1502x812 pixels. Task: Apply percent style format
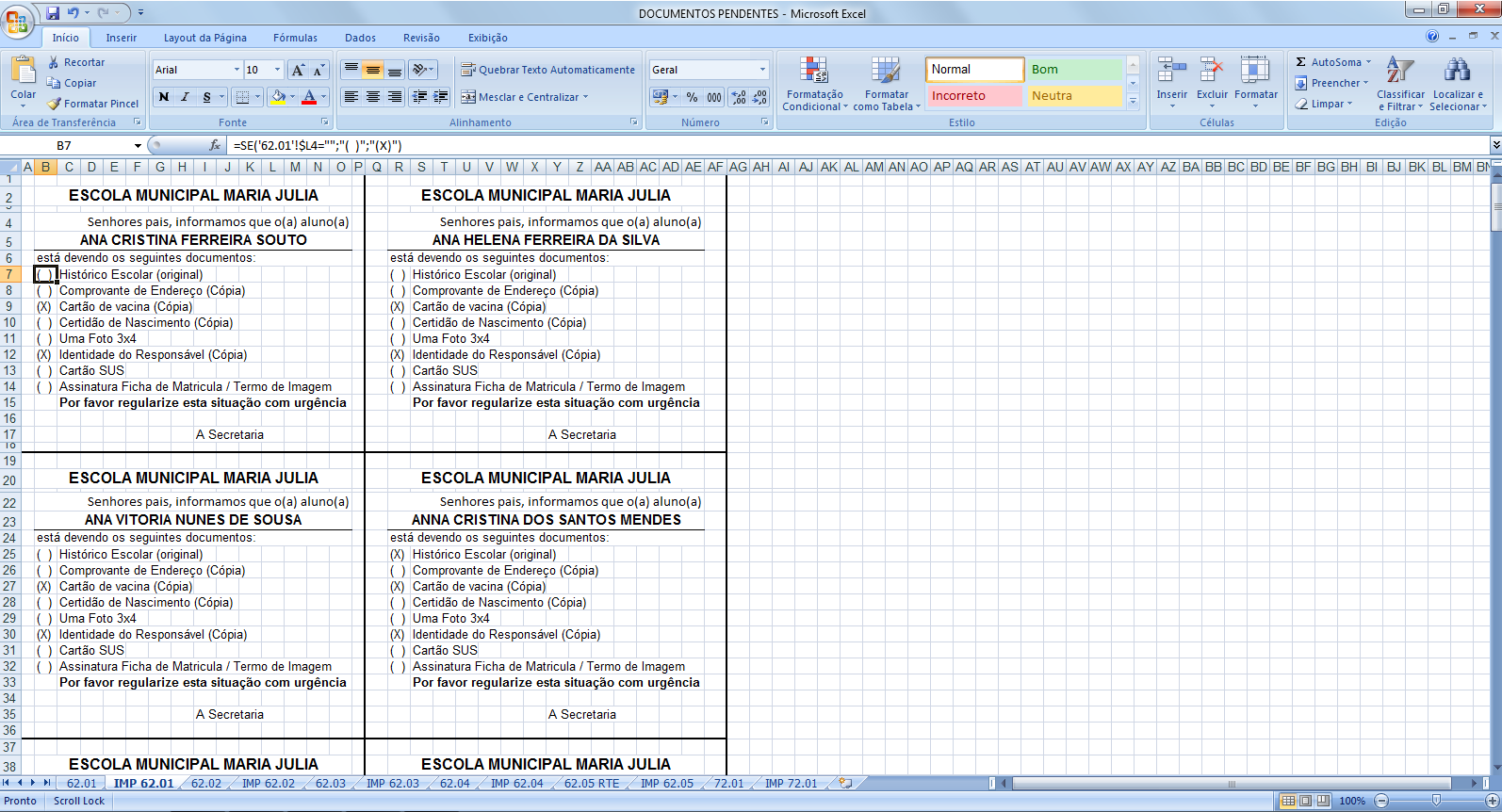pos(693,97)
